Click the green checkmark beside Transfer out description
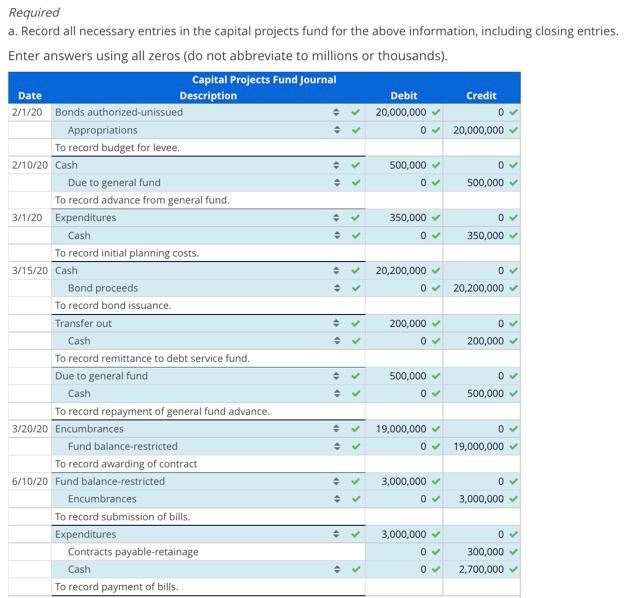This screenshot has width=639, height=598. click(356, 323)
